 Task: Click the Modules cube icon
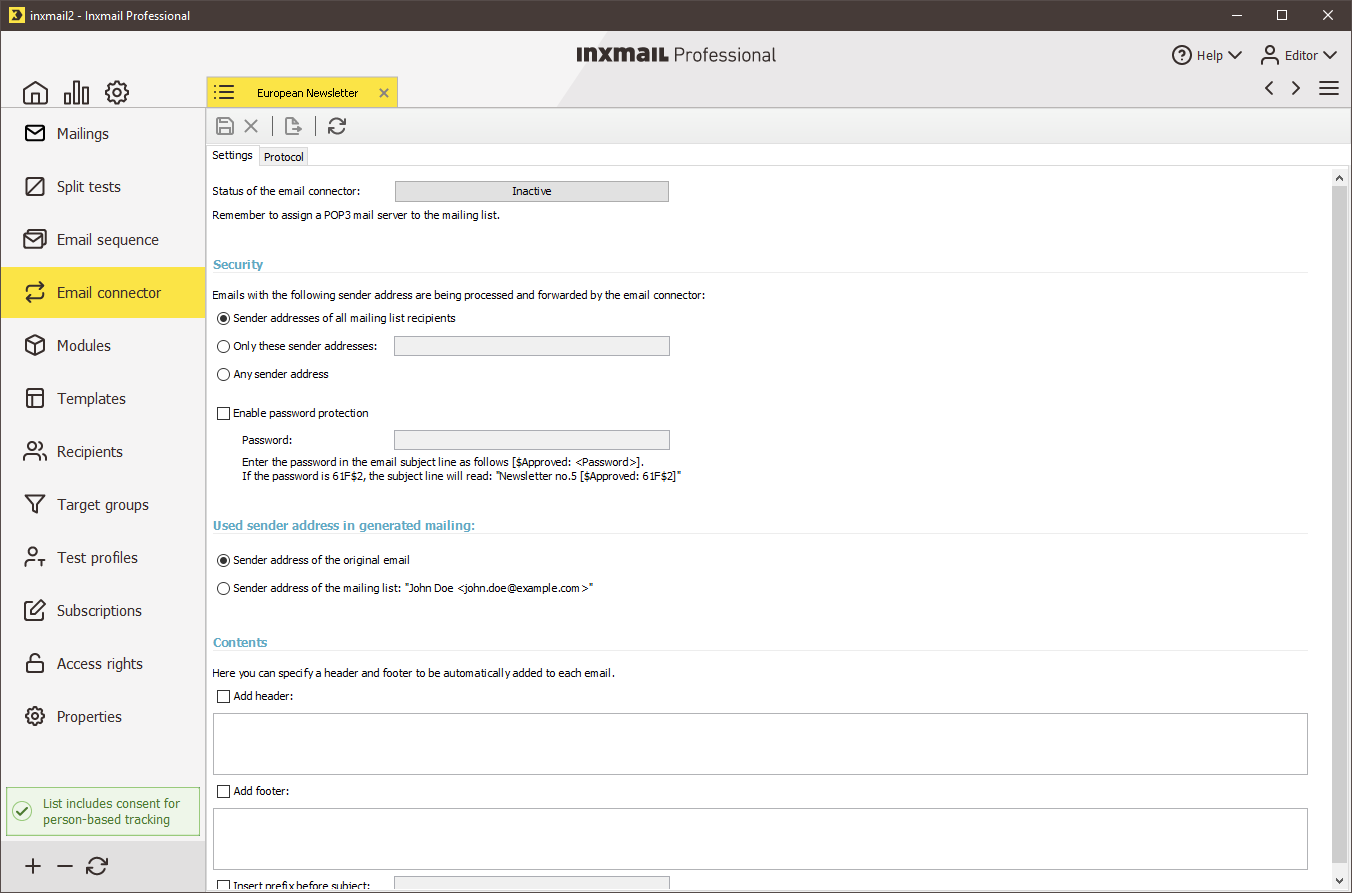coord(35,345)
